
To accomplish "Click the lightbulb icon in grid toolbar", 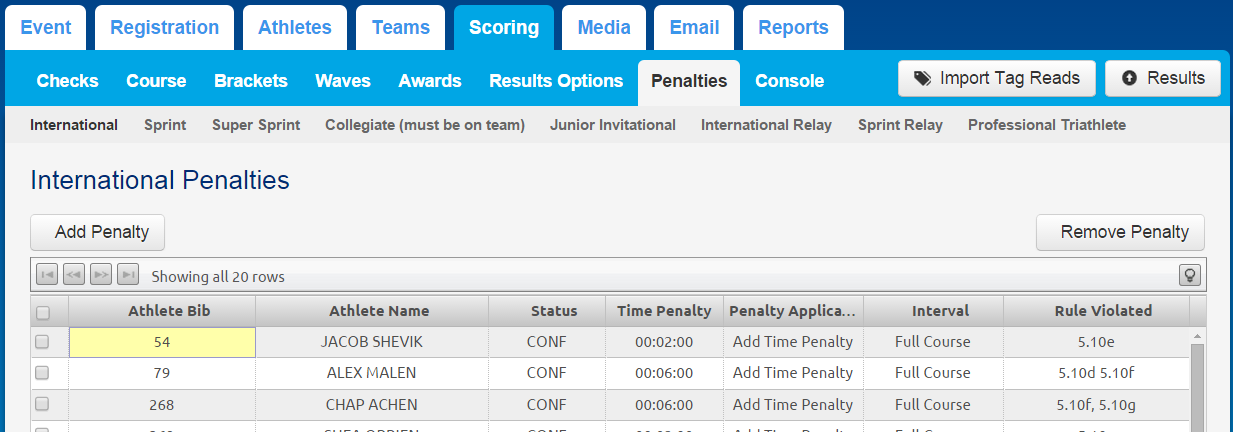I will [1189, 275].
